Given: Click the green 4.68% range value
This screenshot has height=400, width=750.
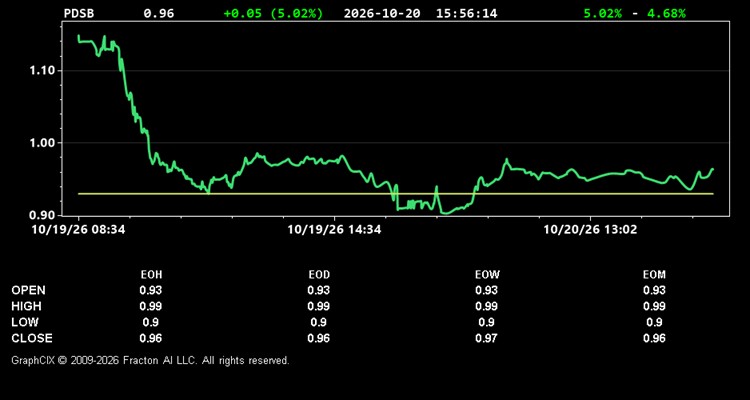Looking at the screenshot, I should [x=666, y=13].
